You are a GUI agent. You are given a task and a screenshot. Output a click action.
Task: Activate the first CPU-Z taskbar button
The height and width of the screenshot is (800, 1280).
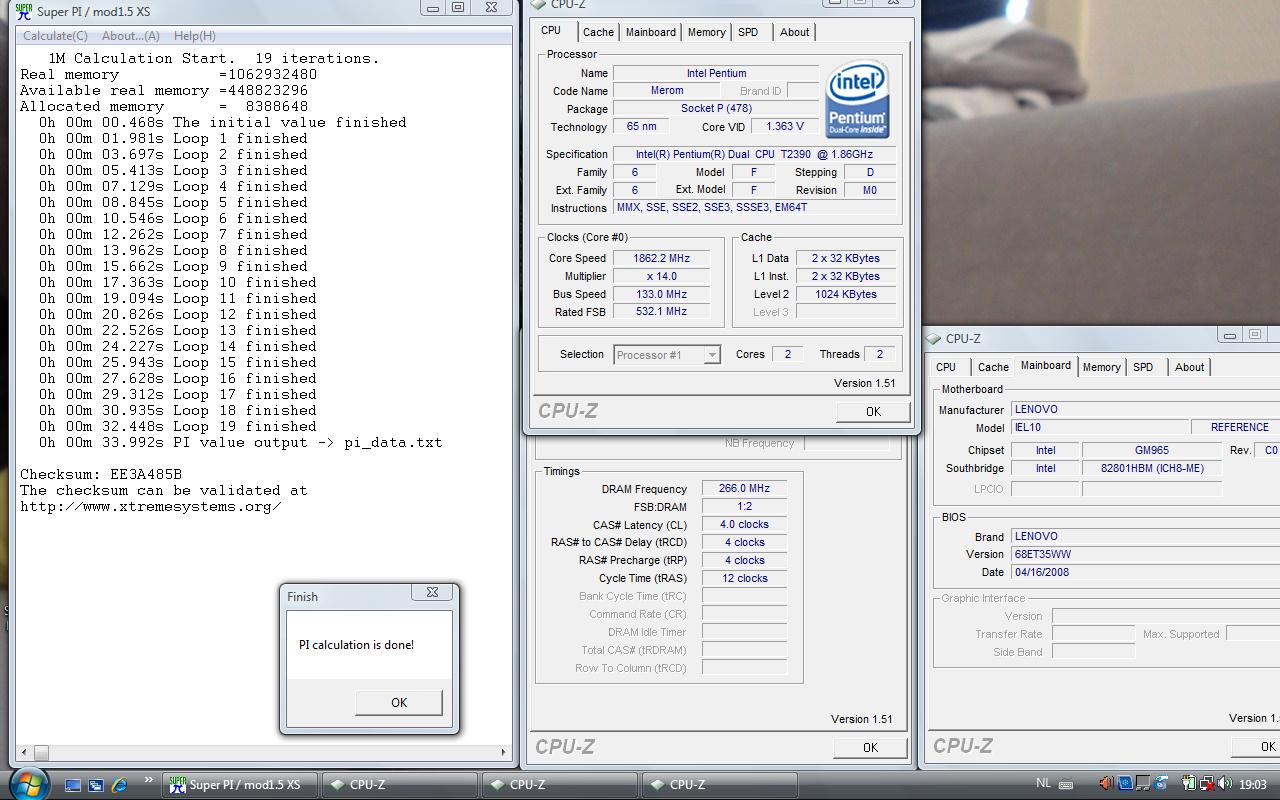click(400, 785)
